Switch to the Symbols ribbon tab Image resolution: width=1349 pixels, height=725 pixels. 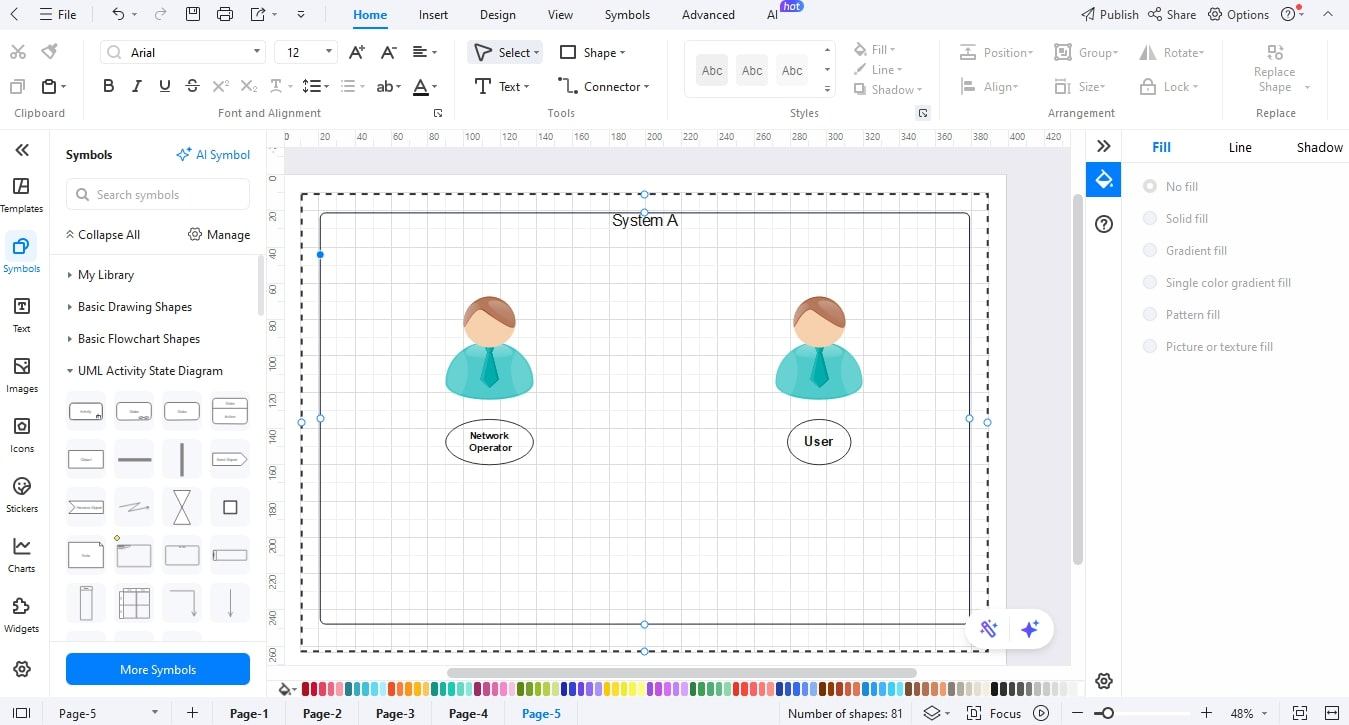pos(627,15)
